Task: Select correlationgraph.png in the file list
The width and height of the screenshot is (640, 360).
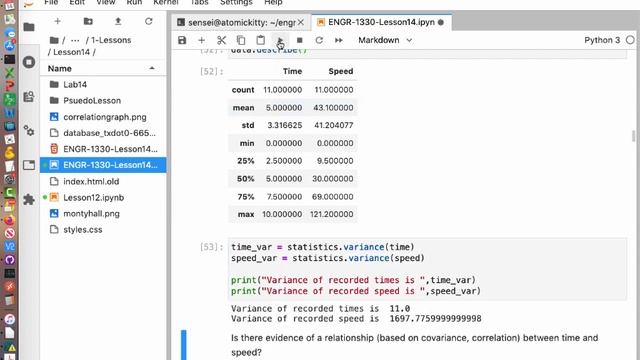Action: [103, 117]
